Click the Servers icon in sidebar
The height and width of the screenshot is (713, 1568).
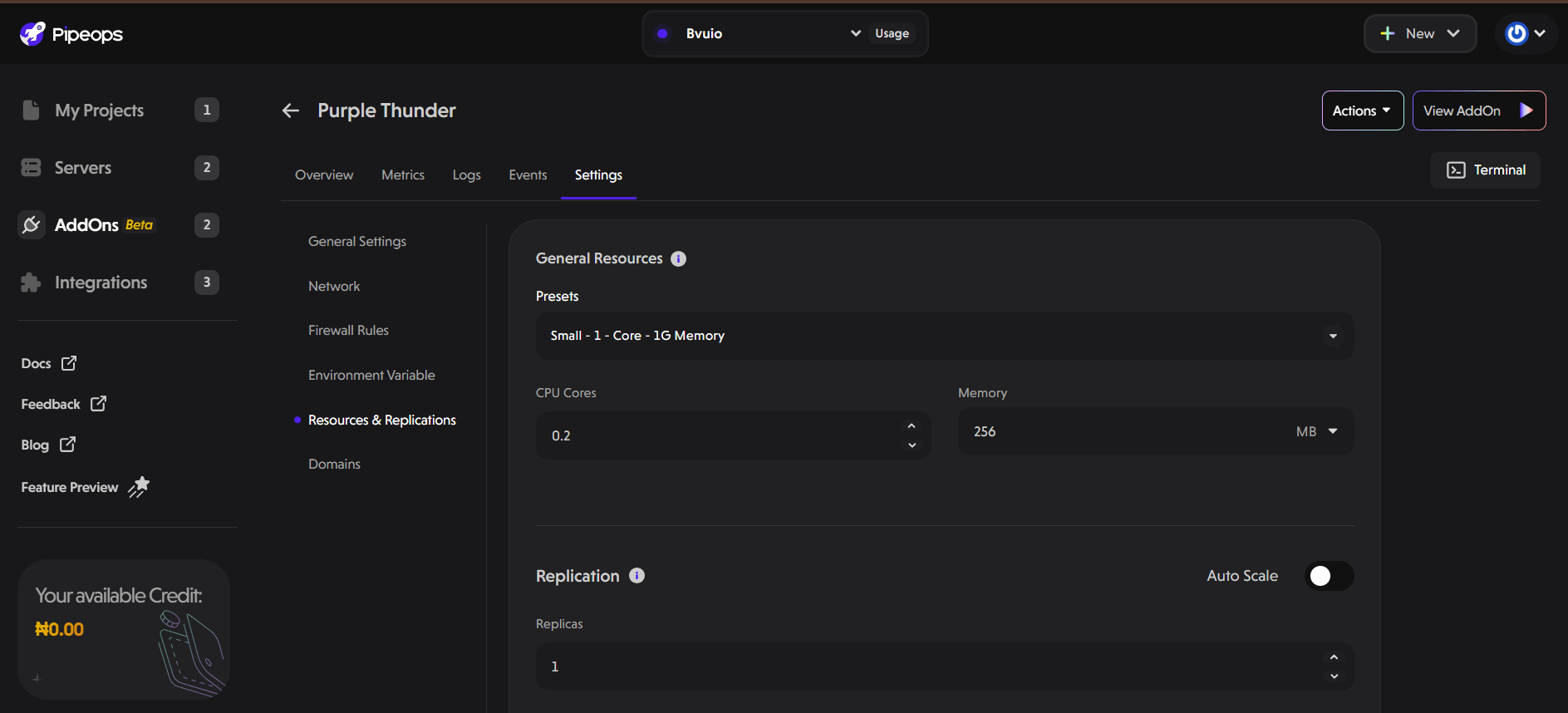(31, 168)
